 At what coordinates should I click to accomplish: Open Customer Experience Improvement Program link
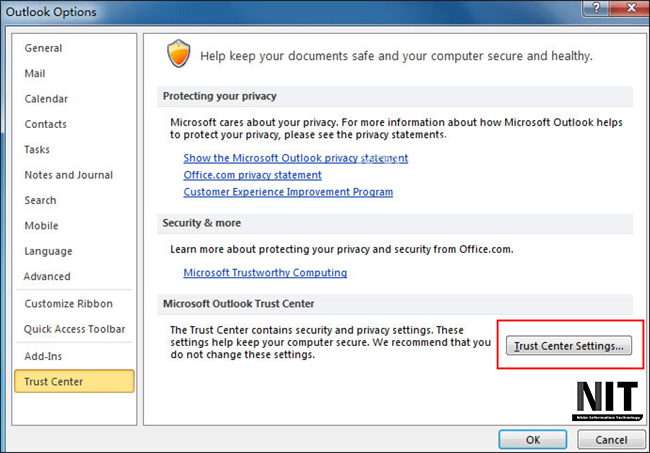[x=288, y=192]
